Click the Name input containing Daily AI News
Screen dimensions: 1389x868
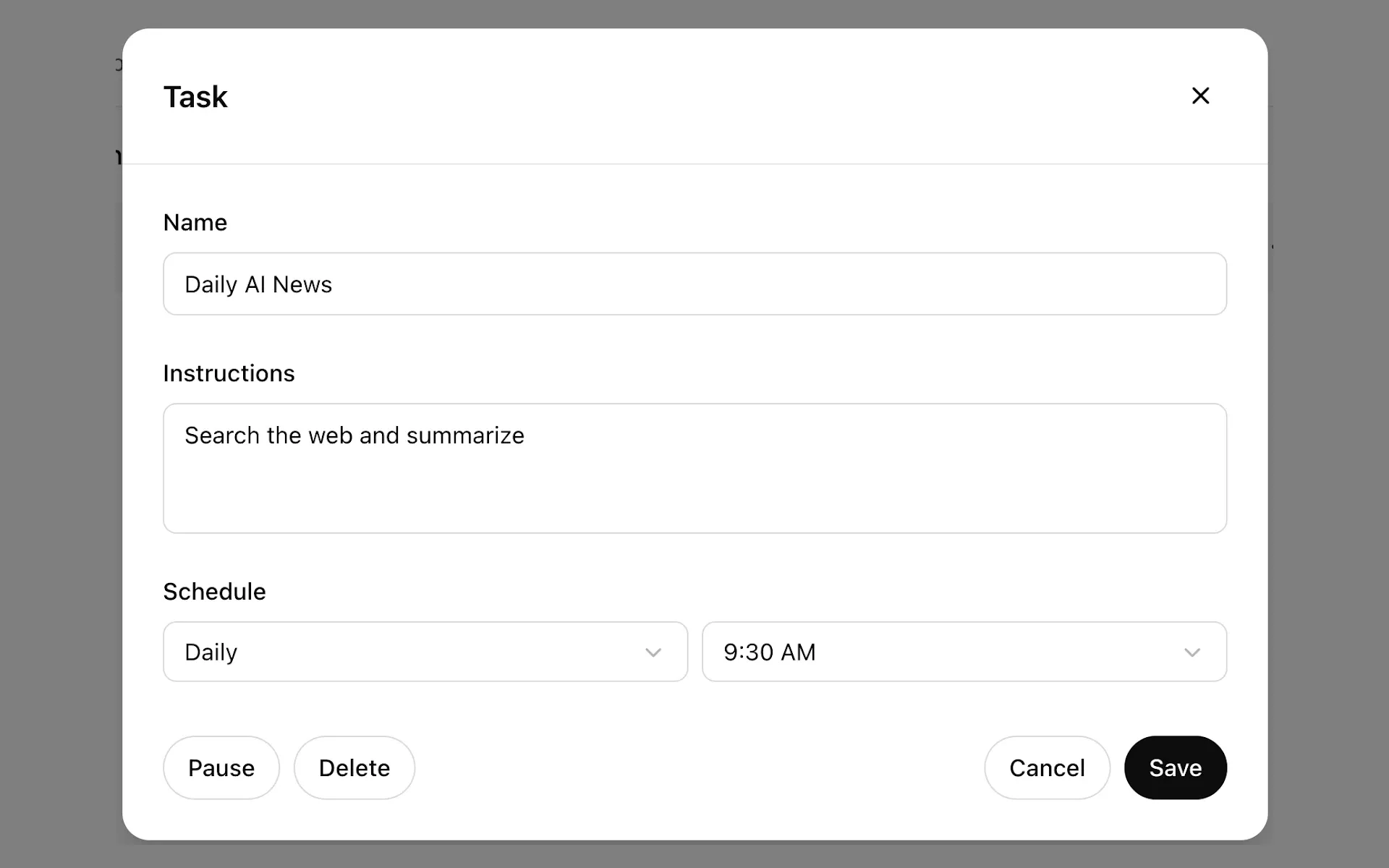694,284
